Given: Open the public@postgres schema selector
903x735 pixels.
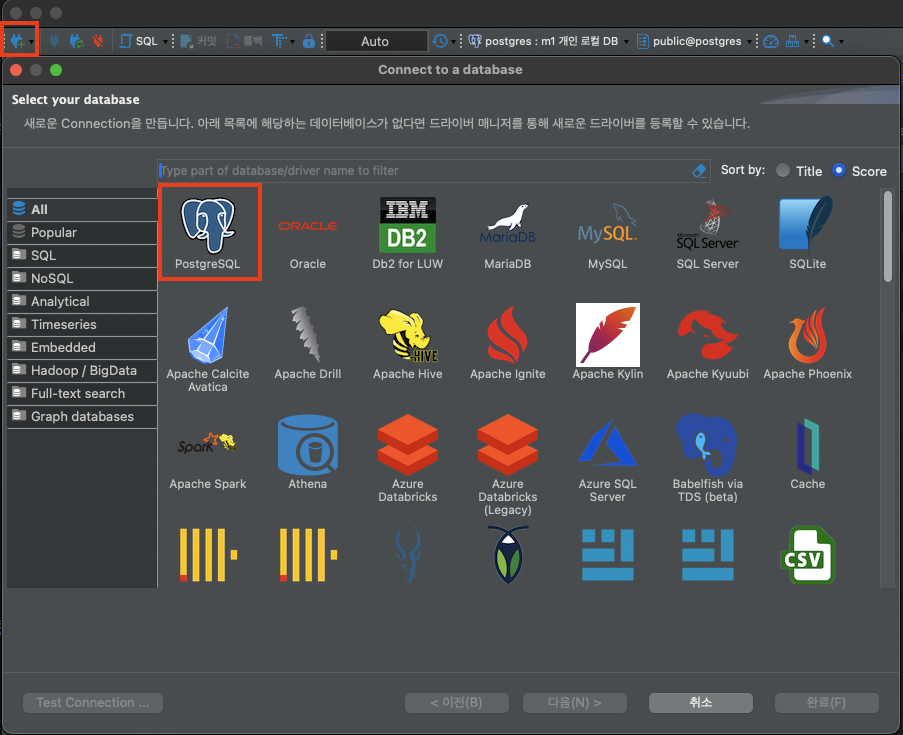Looking at the screenshot, I should tap(694, 41).
